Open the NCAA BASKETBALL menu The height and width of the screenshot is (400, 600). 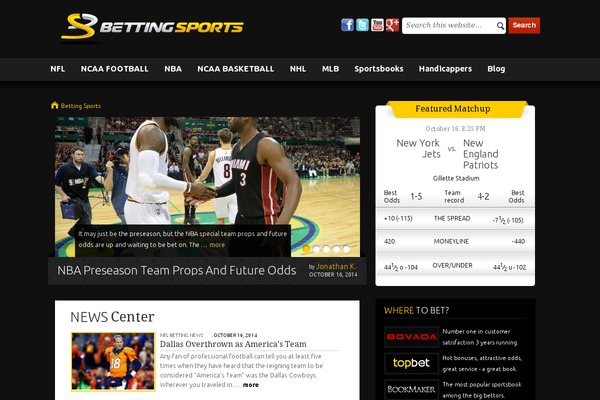pyautogui.click(x=235, y=69)
